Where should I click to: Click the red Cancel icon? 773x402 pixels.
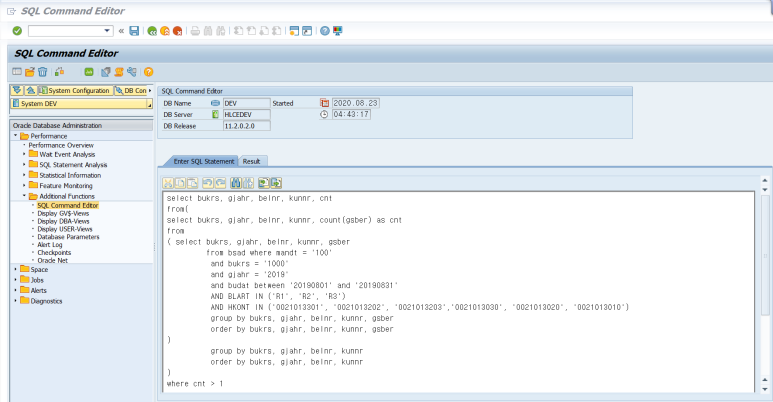pos(177,31)
